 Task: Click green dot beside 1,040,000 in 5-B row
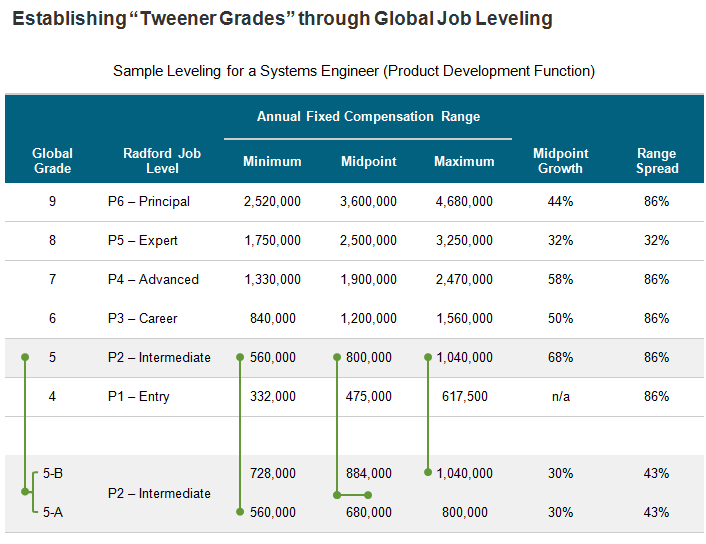click(x=428, y=472)
